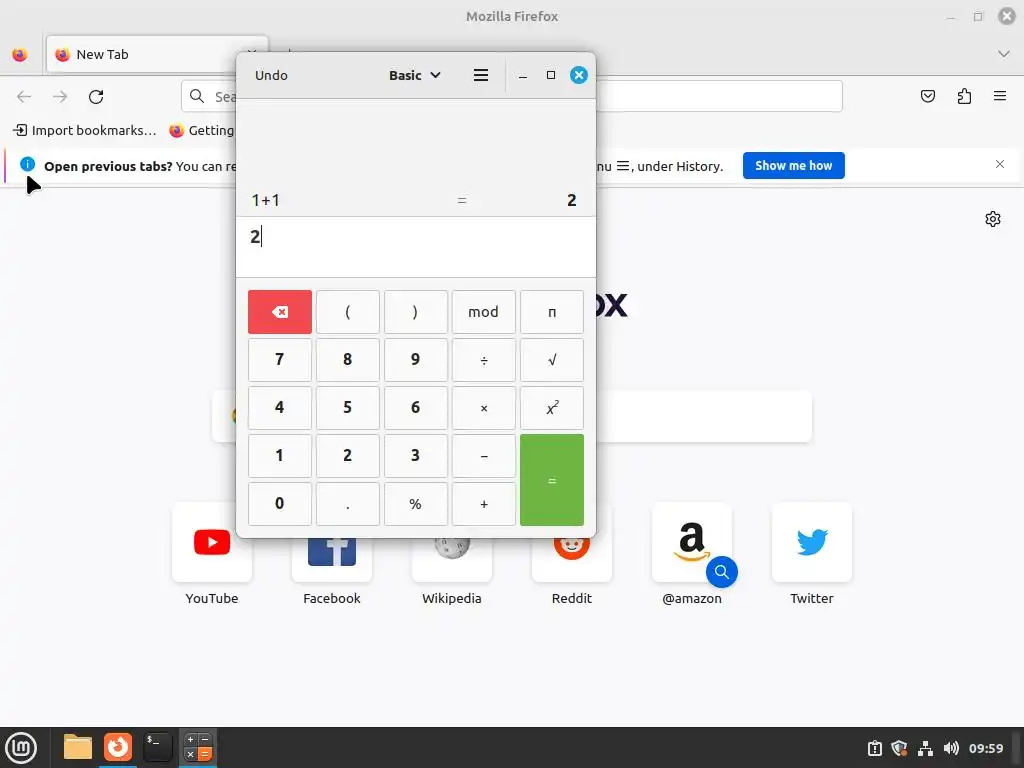This screenshot has height=768, width=1024.
Task: Click the percent key
Action: click(x=415, y=504)
